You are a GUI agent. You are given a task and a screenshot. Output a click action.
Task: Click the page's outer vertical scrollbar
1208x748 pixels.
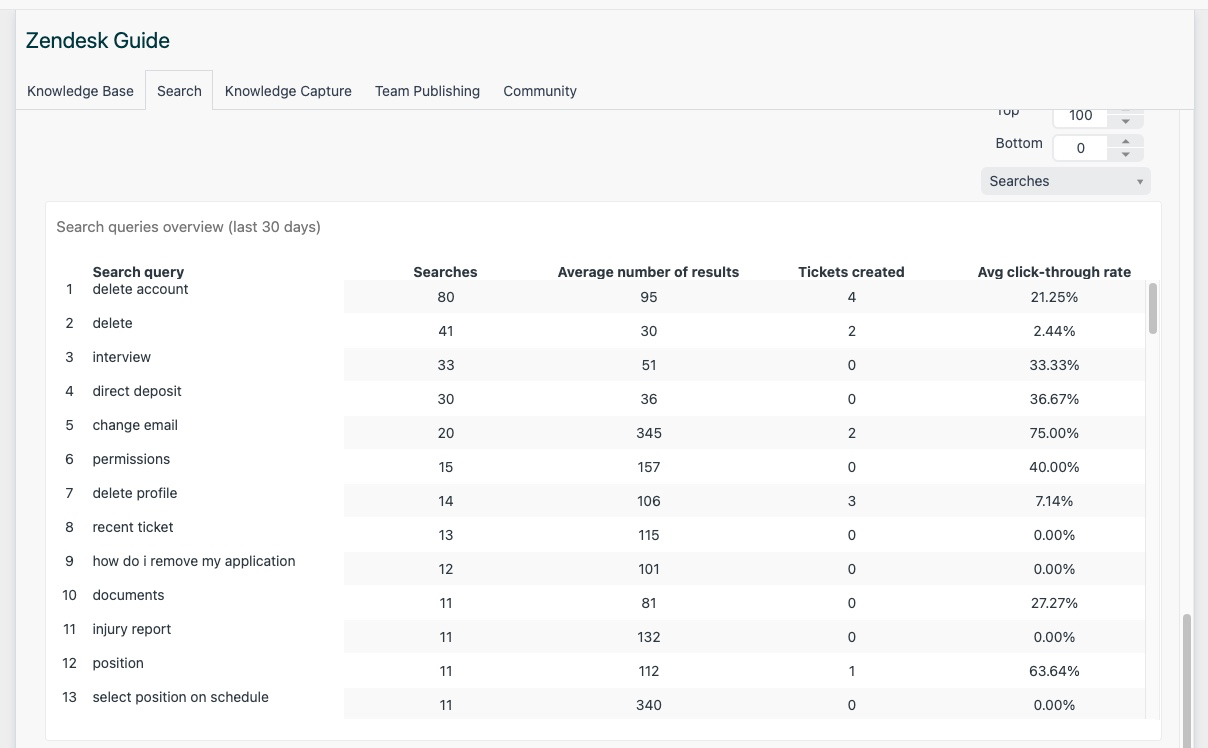tap(1187, 680)
